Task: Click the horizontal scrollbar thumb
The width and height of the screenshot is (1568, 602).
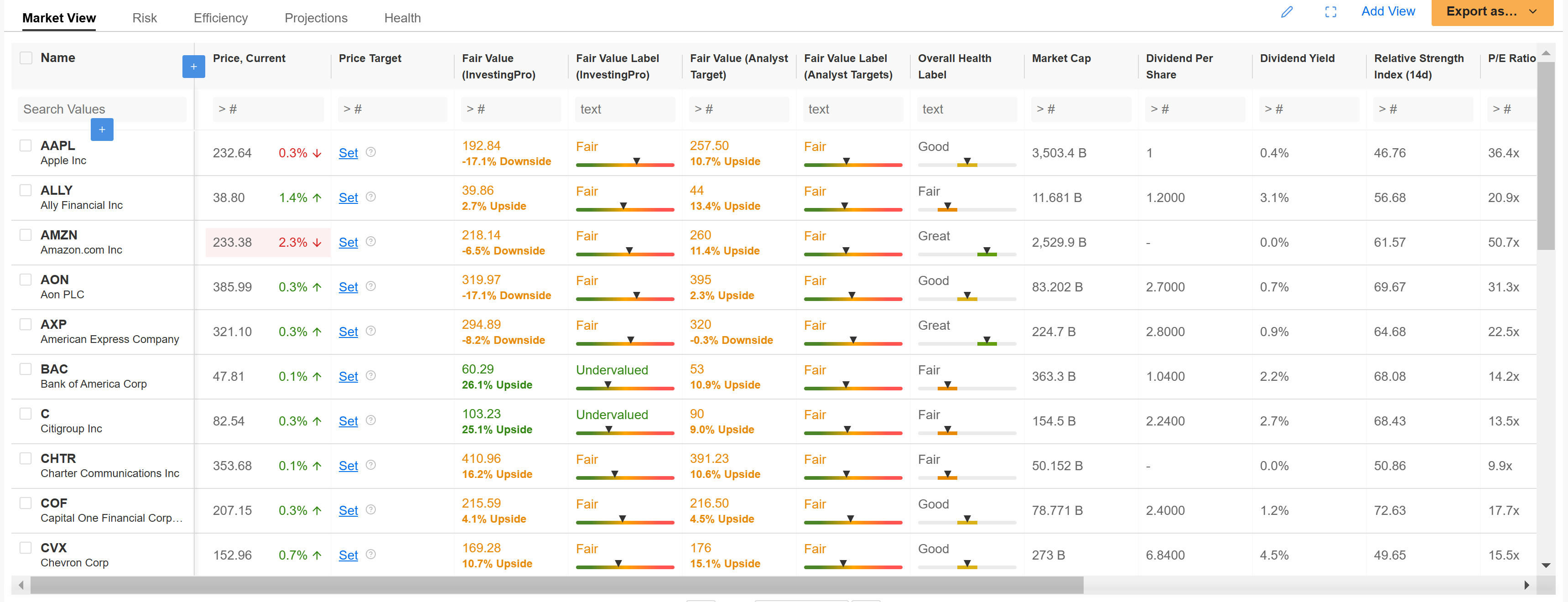Action: pyautogui.click(x=557, y=585)
